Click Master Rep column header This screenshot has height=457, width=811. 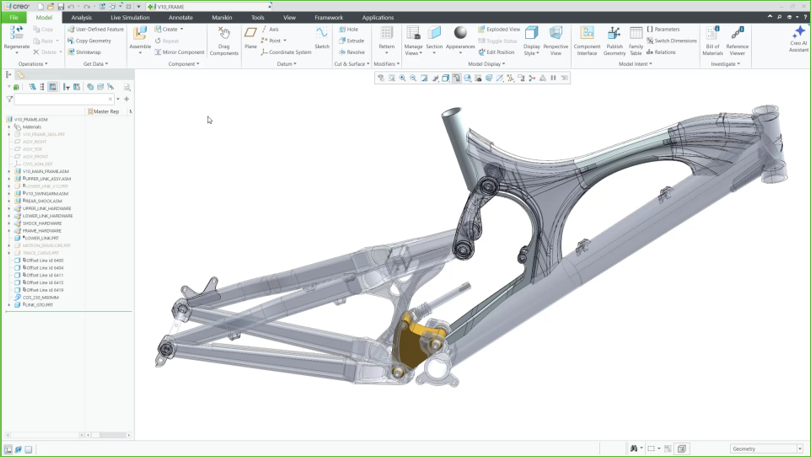click(106, 111)
